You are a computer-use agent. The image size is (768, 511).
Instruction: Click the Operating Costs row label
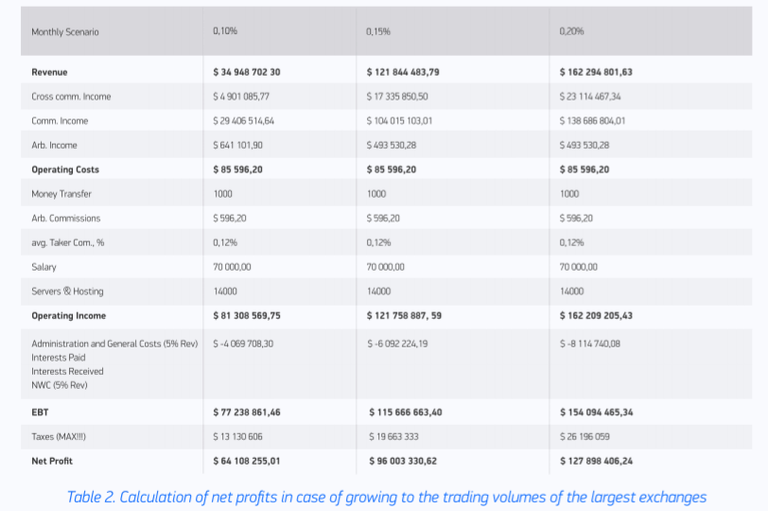65,169
